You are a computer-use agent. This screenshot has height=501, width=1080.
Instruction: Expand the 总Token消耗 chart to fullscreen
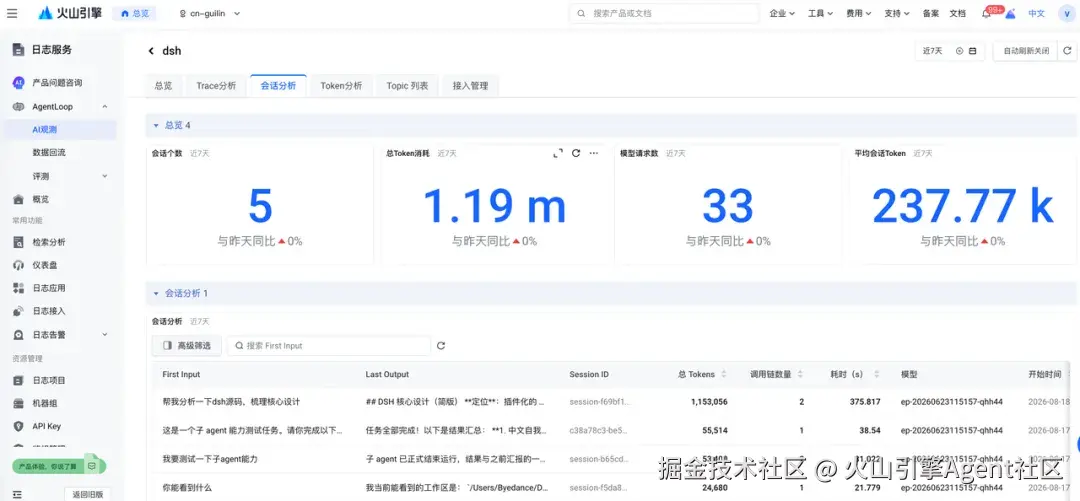pos(558,153)
